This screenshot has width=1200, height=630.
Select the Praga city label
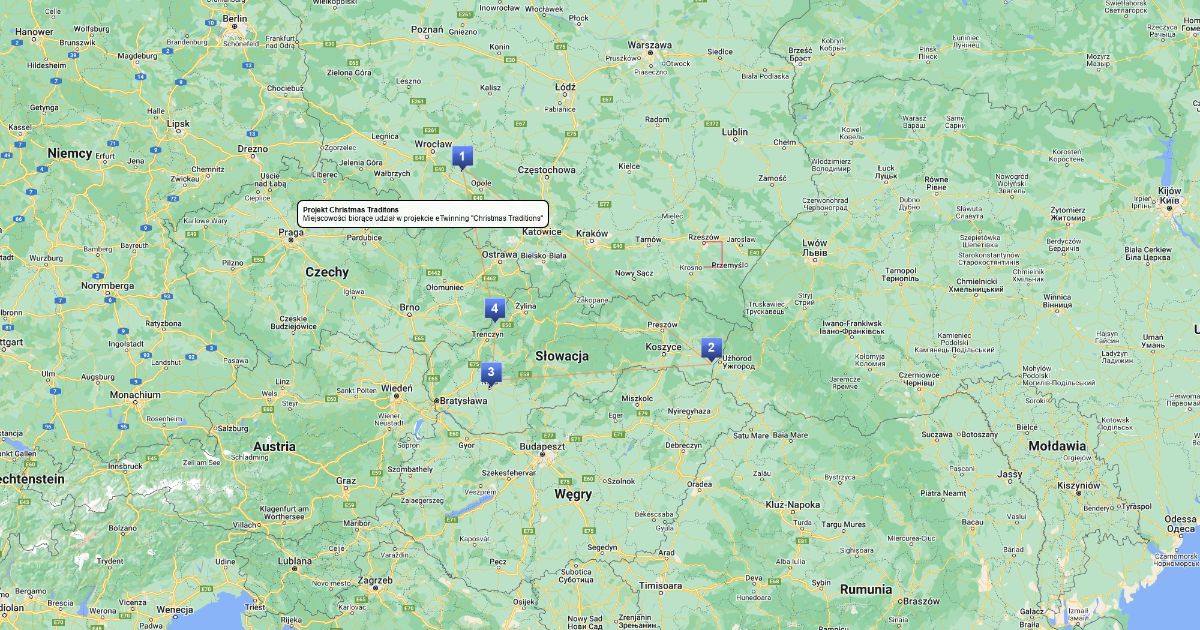[291, 232]
